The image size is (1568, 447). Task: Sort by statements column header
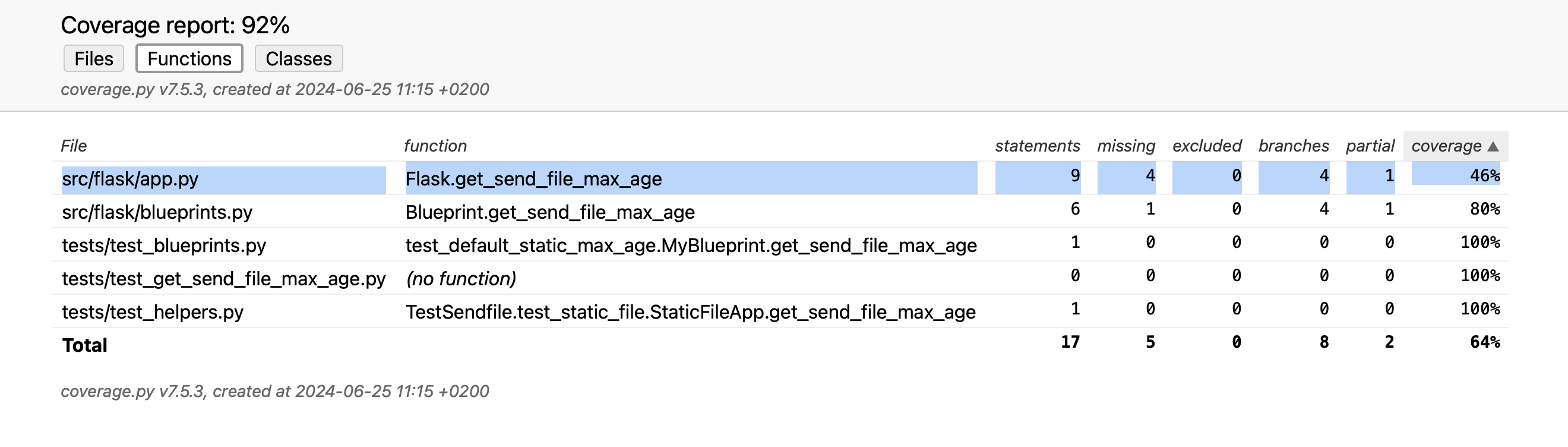(x=1037, y=146)
